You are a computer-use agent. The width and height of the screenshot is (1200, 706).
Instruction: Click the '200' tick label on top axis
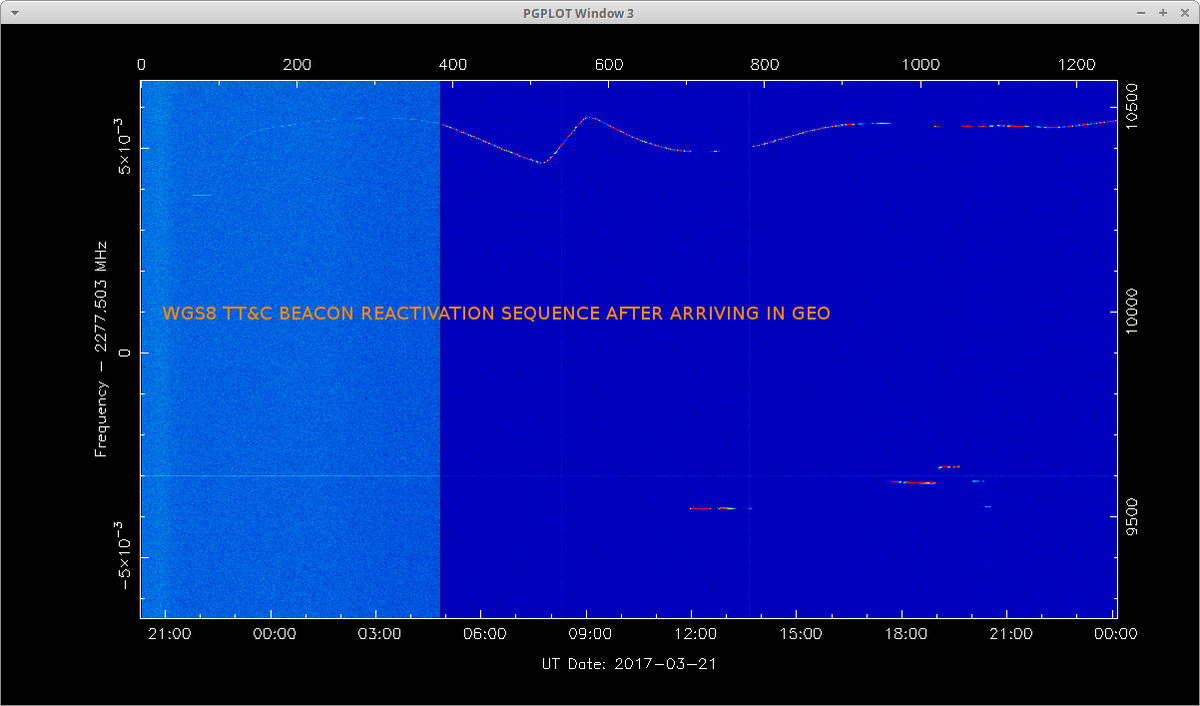[296, 64]
